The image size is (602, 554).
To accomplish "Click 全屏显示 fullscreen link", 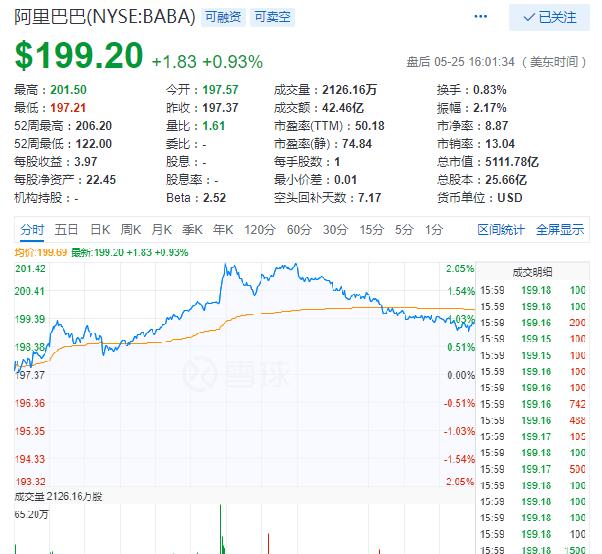I will point(560,230).
